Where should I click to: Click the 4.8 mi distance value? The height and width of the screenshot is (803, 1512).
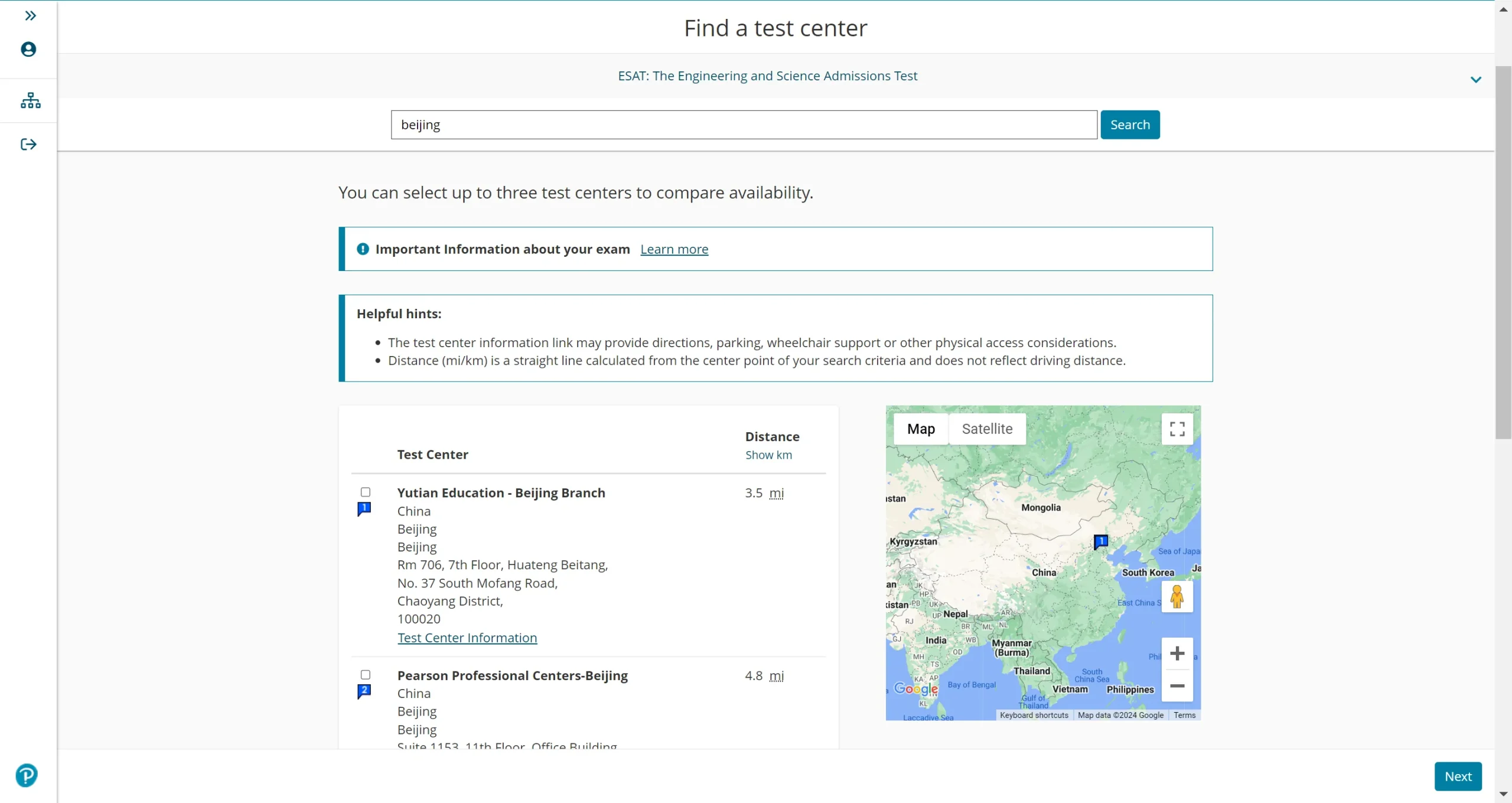click(764, 675)
